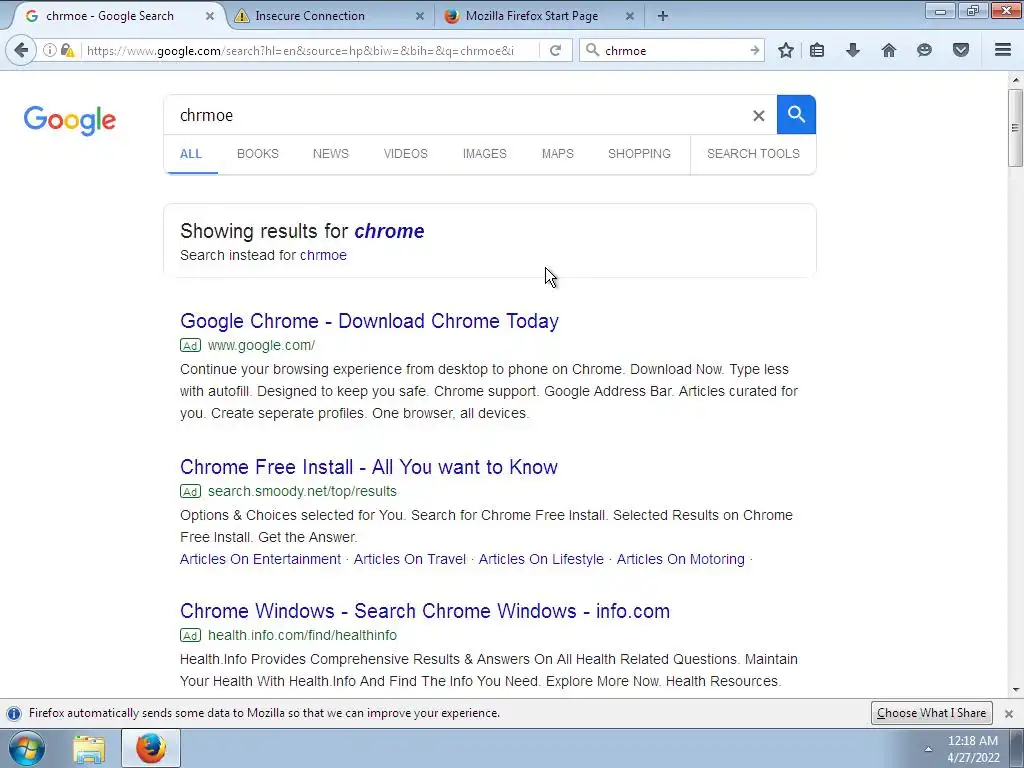Viewport: 1024px width, 768px height.
Task: Click the Firefox taskbar icon
Action: pyautogui.click(x=151, y=748)
